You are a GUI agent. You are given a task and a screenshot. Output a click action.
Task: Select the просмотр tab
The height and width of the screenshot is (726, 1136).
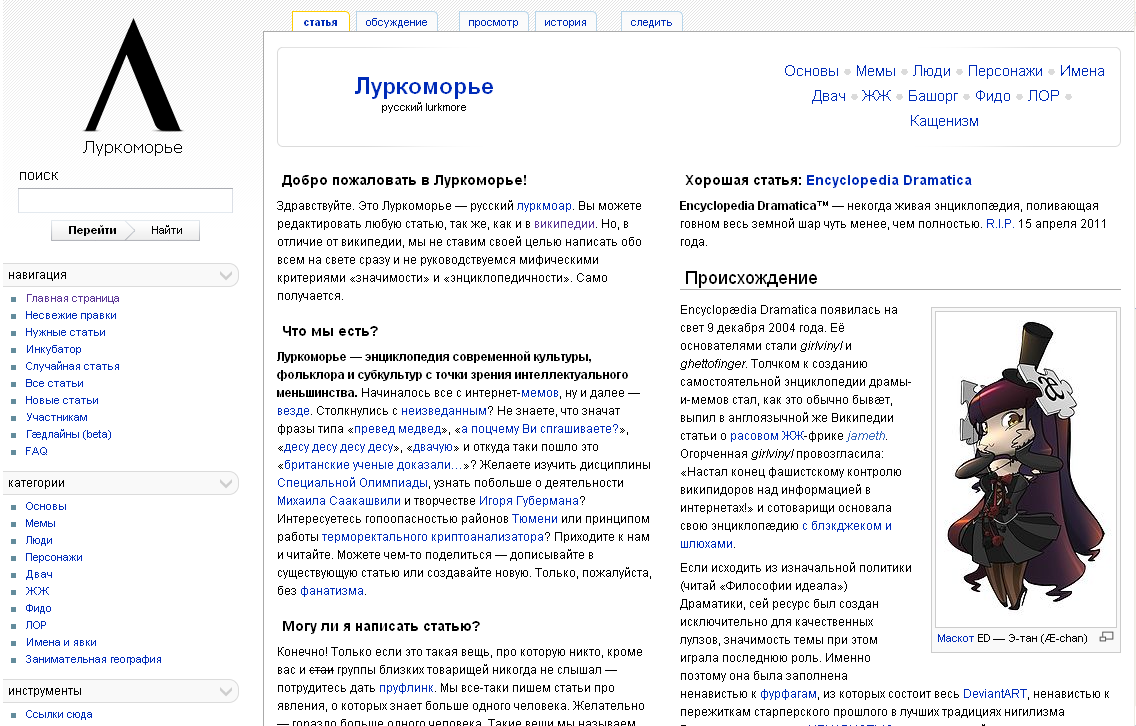[494, 22]
